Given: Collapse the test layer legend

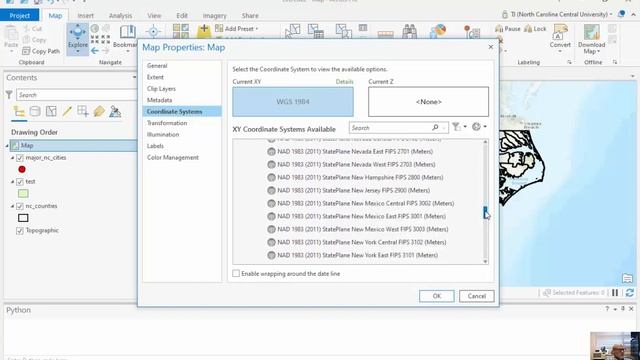Looking at the screenshot, I should pyautogui.click(x=12, y=182).
